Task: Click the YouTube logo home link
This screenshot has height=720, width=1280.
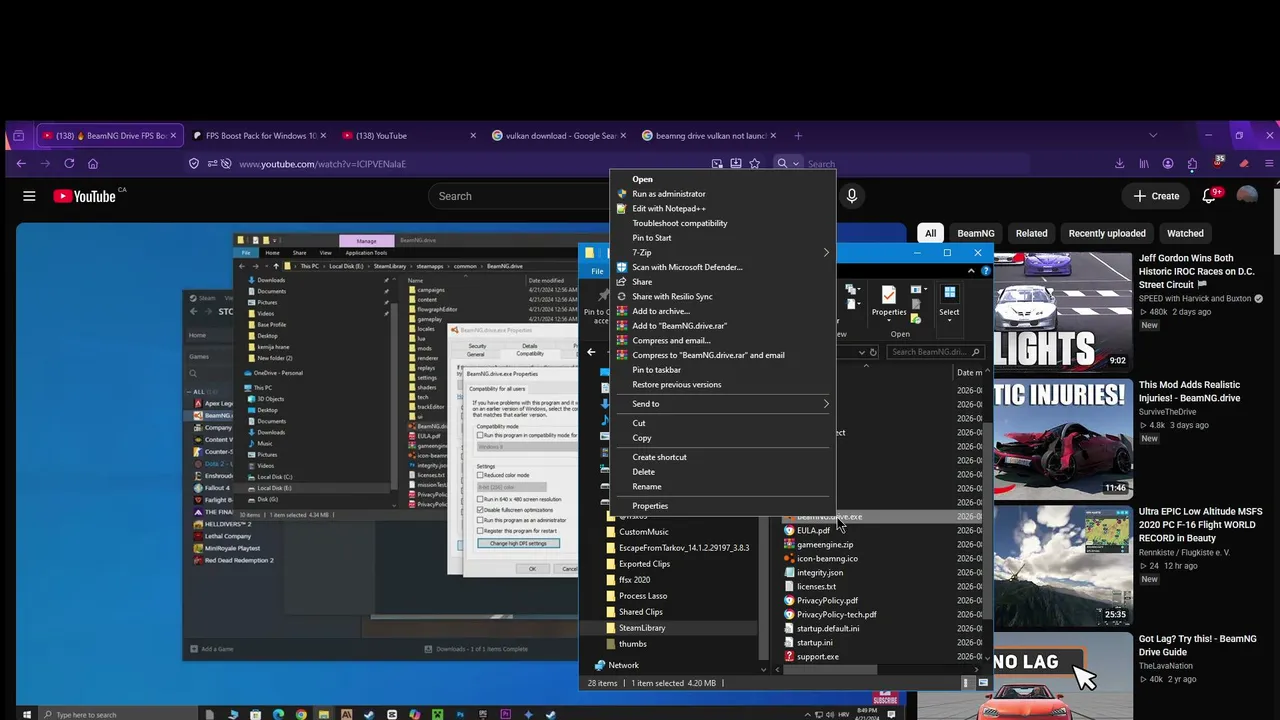Action: pyautogui.click(x=84, y=196)
